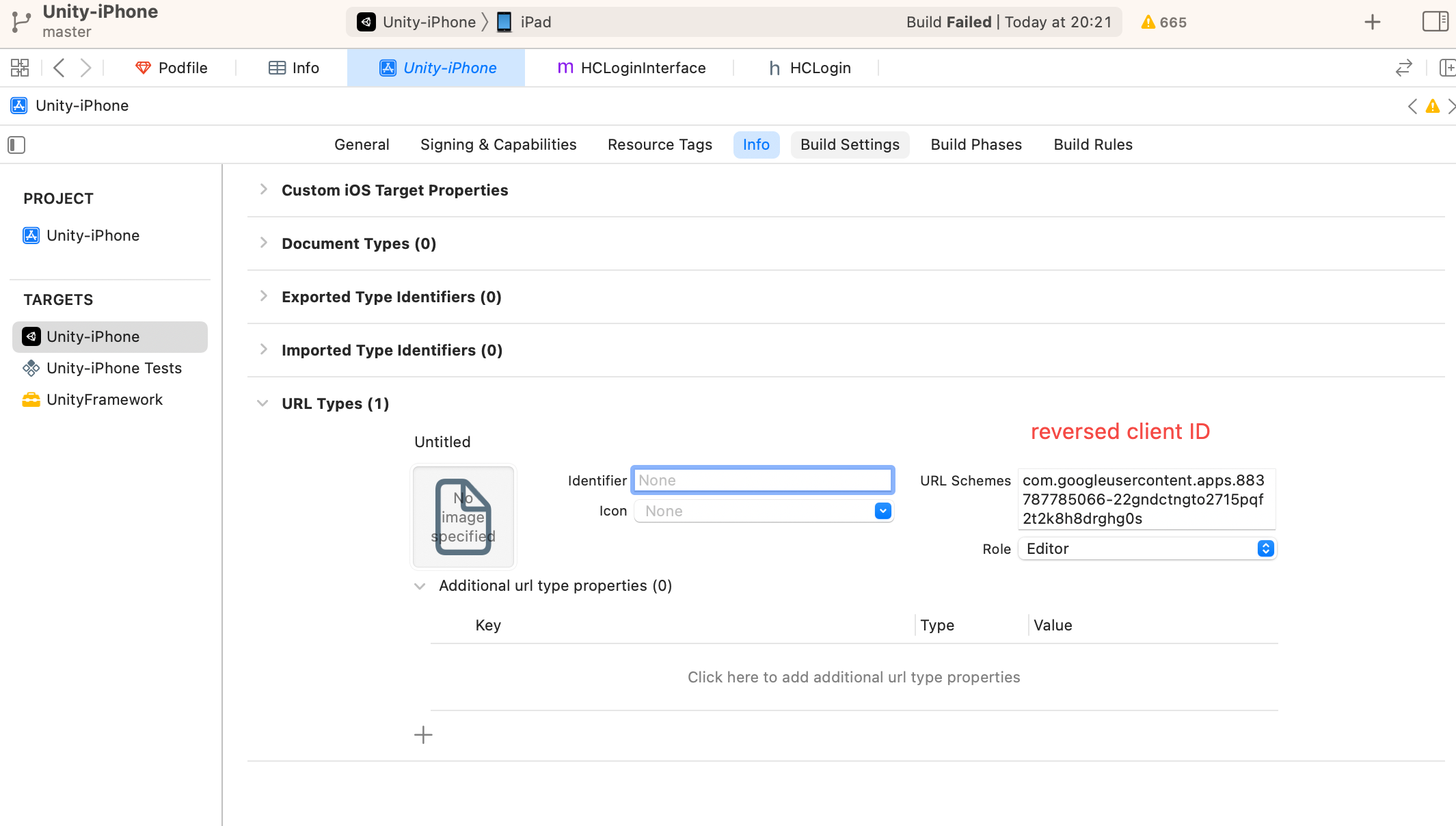Click to add additional url type properties
The width and height of the screenshot is (1456, 826).
click(x=853, y=677)
